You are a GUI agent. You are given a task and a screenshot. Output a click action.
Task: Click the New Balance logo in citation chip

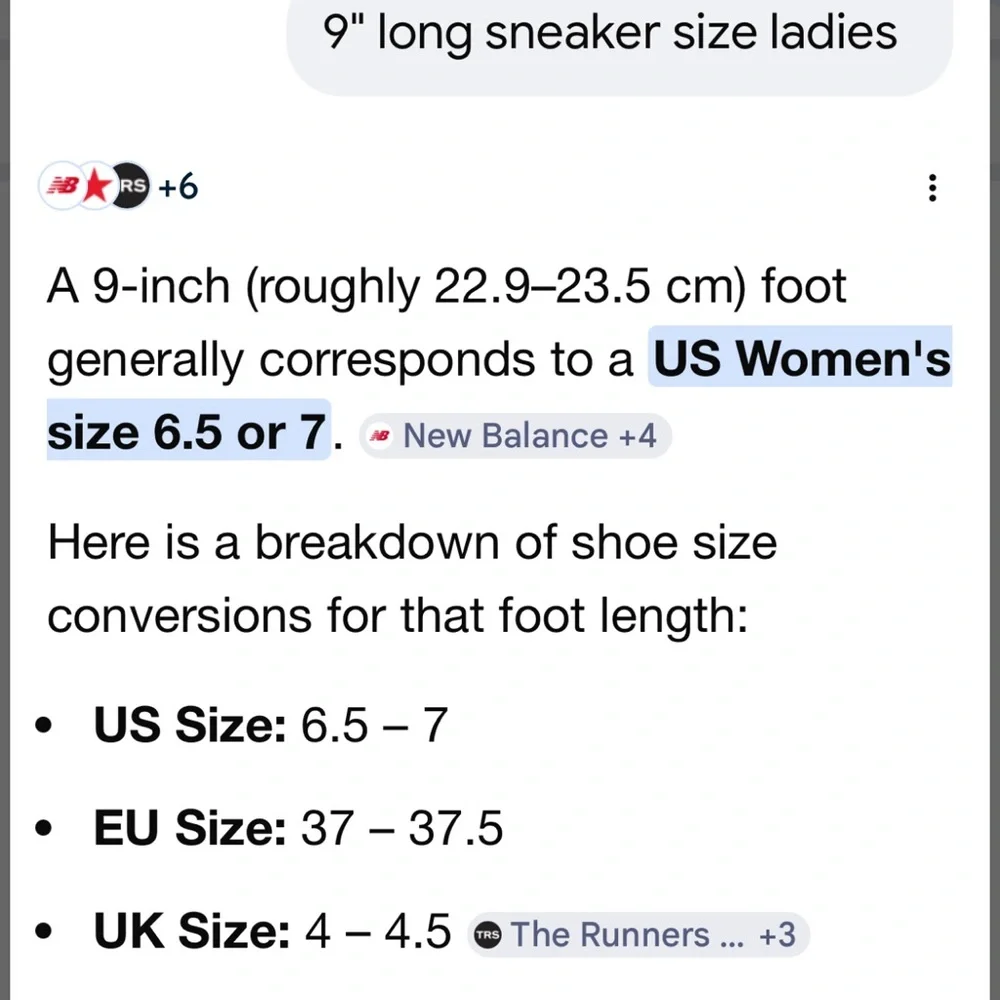(x=380, y=436)
